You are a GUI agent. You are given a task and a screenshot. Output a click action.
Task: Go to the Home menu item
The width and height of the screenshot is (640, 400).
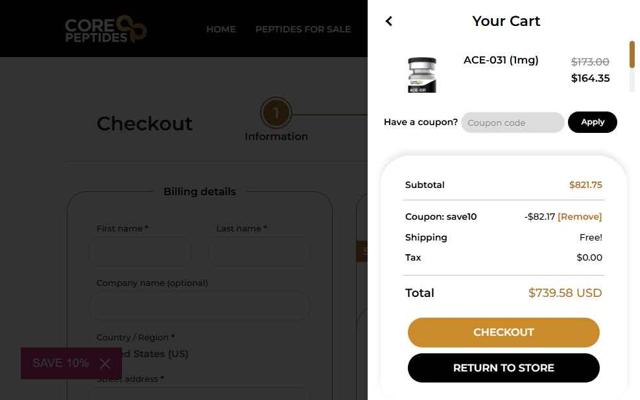point(221,29)
